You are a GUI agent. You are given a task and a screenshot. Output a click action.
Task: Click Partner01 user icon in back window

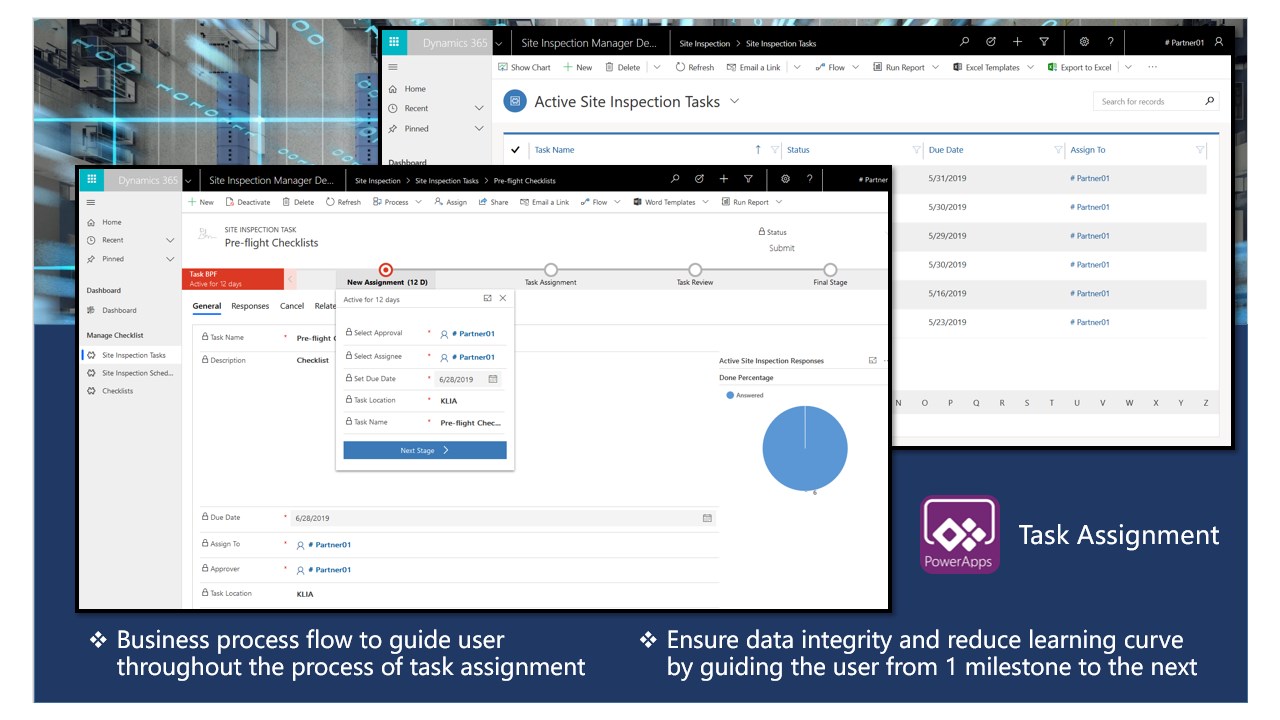[x=1218, y=42]
